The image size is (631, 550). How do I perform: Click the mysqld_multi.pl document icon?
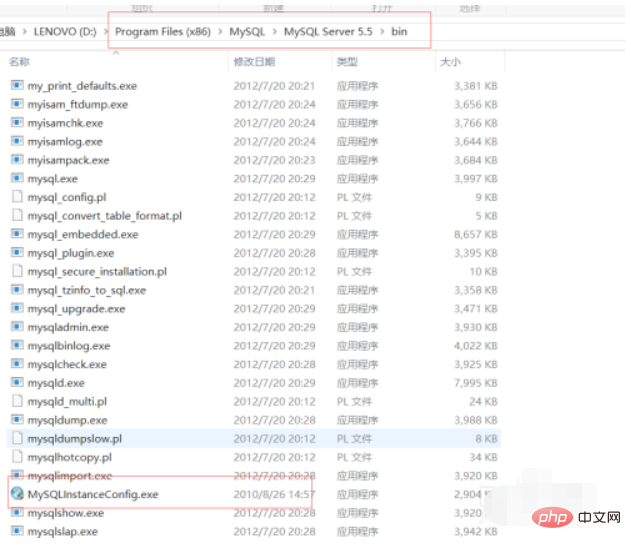tap(17, 401)
